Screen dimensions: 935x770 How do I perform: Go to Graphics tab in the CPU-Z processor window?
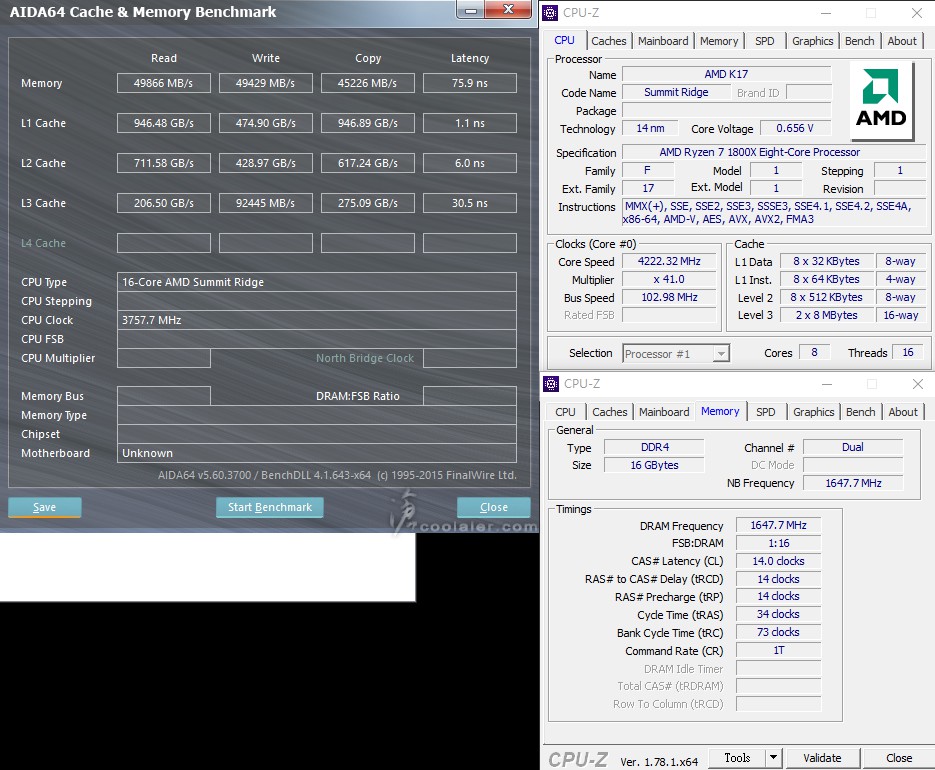pyautogui.click(x=813, y=41)
